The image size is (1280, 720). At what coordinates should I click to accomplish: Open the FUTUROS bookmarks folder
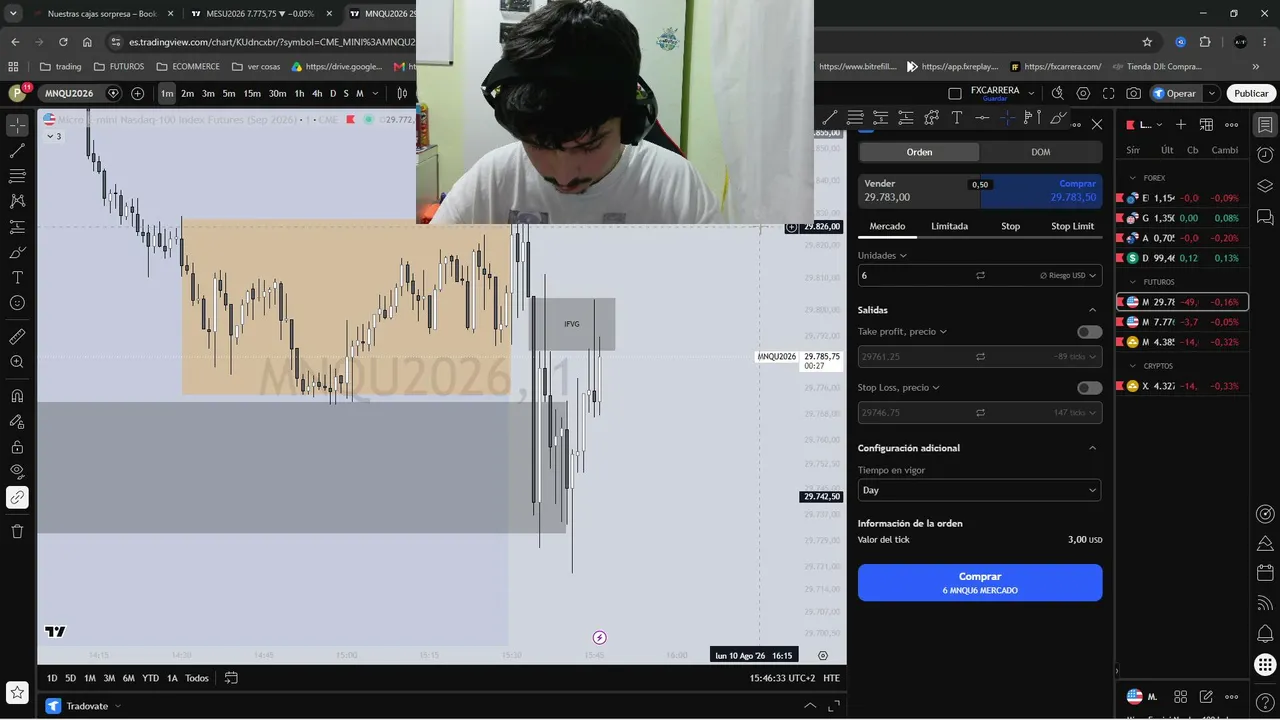point(118,67)
